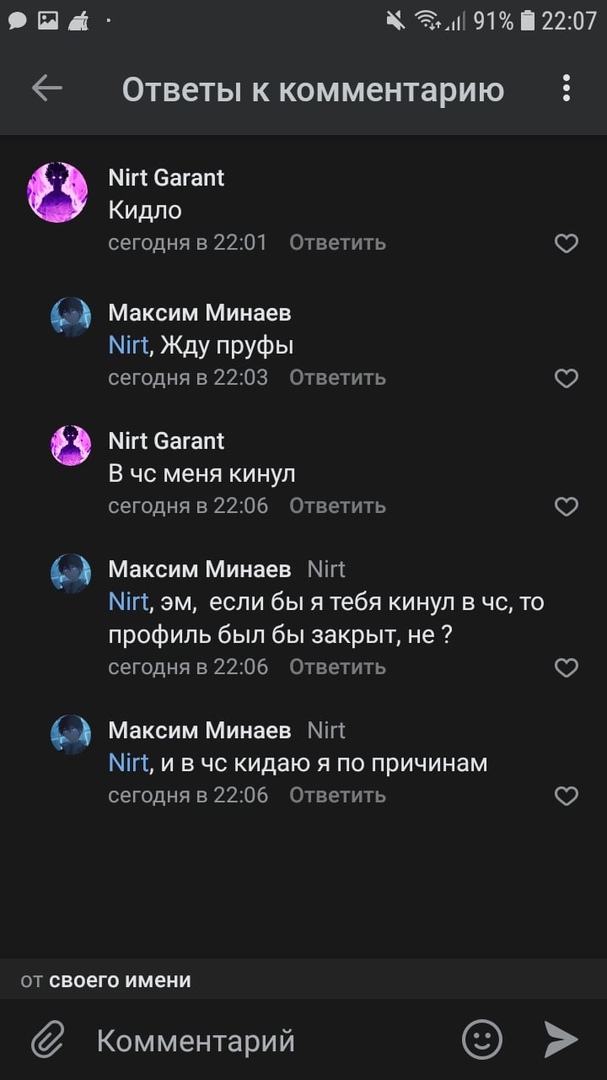The image size is (607, 1080).
Task: Reply to the "Кидло" comment
Action: point(337,243)
